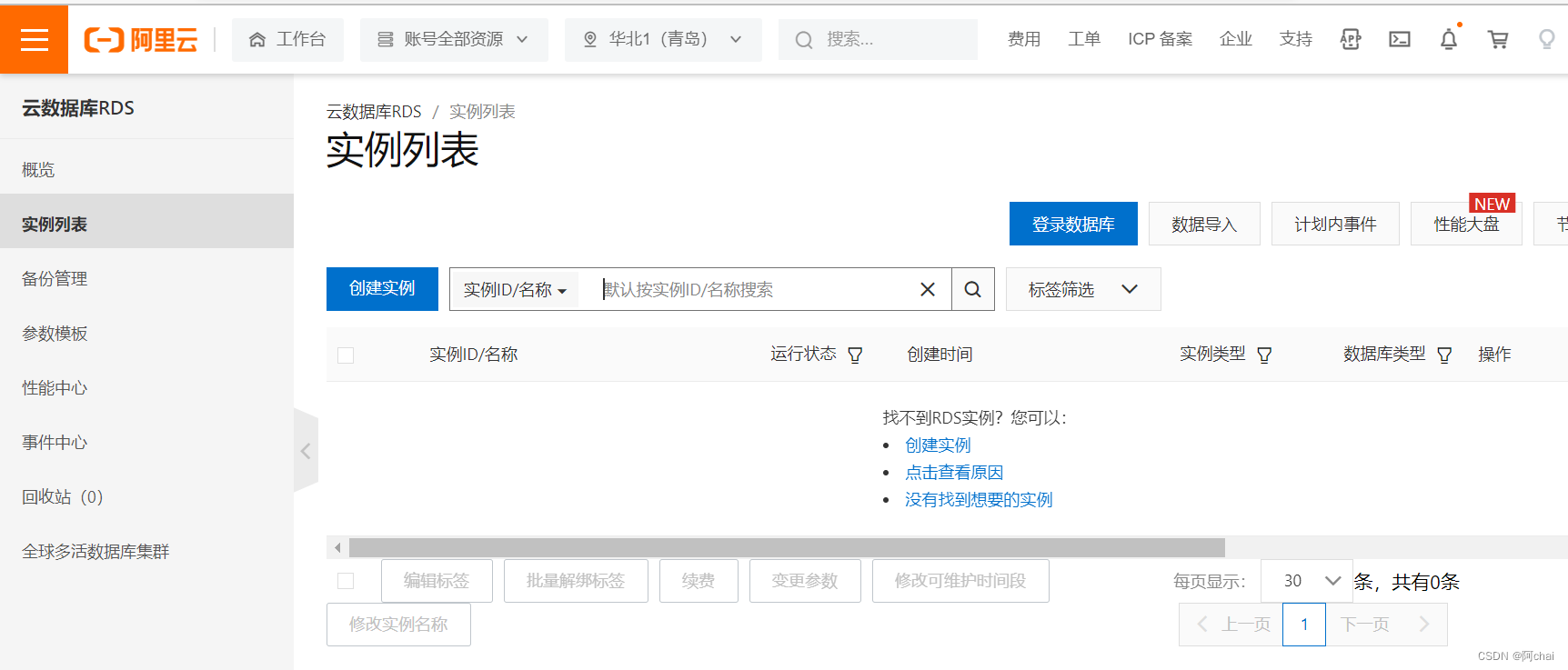Image resolution: width=1568 pixels, height=670 pixels.
Task: Open the 企业 menu
Action: coord(1236,39)
